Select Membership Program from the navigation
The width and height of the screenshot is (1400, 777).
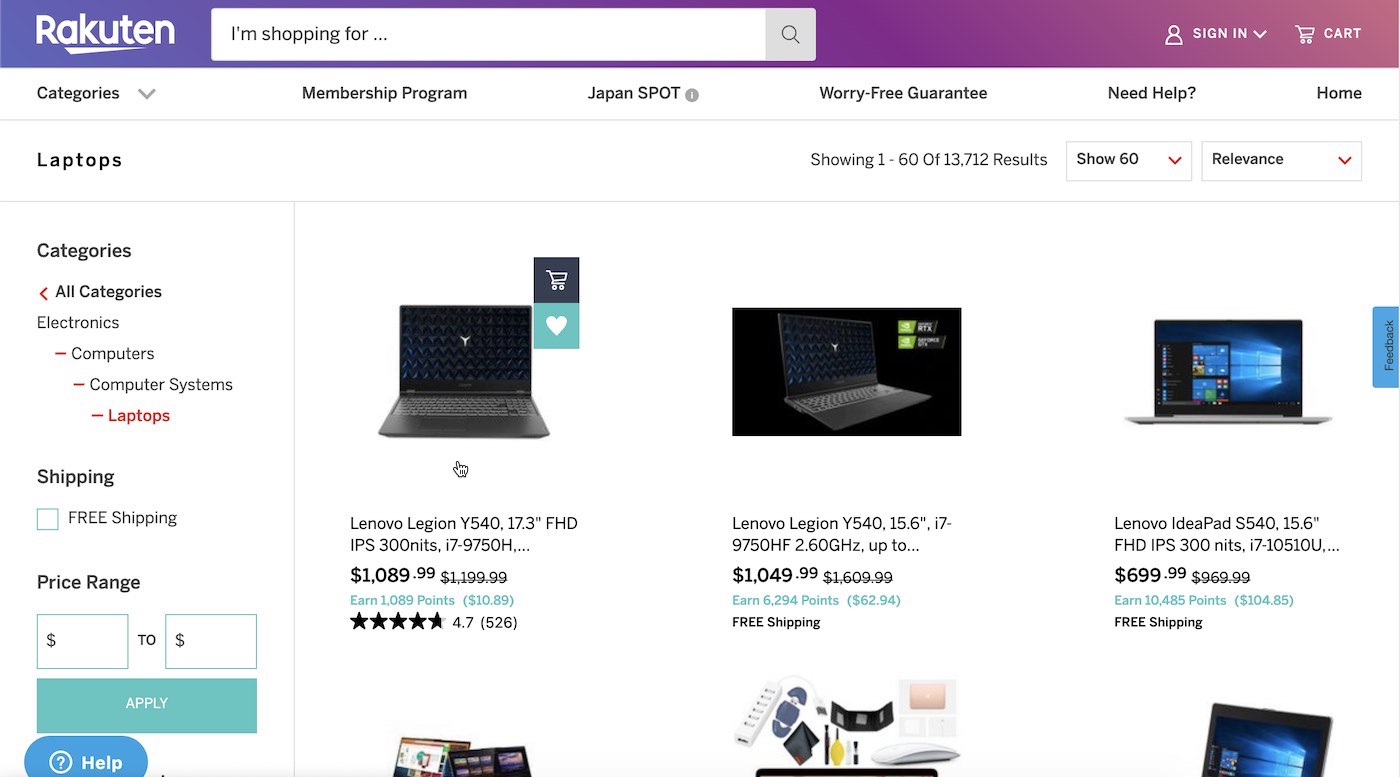pyautogui.click(x=384, y=93)
